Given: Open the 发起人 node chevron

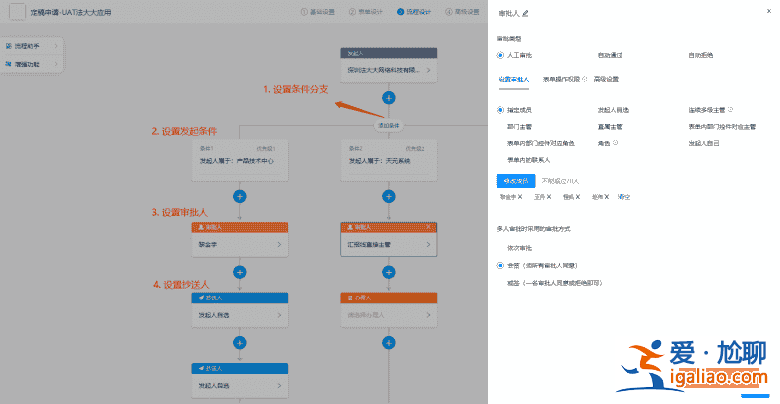Looking at the screenshot, I should point(428,70).
